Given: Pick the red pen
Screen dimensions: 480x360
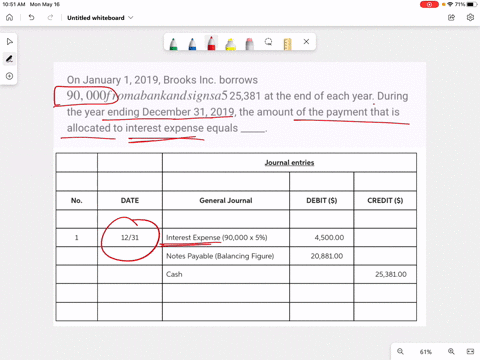Looking at the screenshot, I should (211, 43).
